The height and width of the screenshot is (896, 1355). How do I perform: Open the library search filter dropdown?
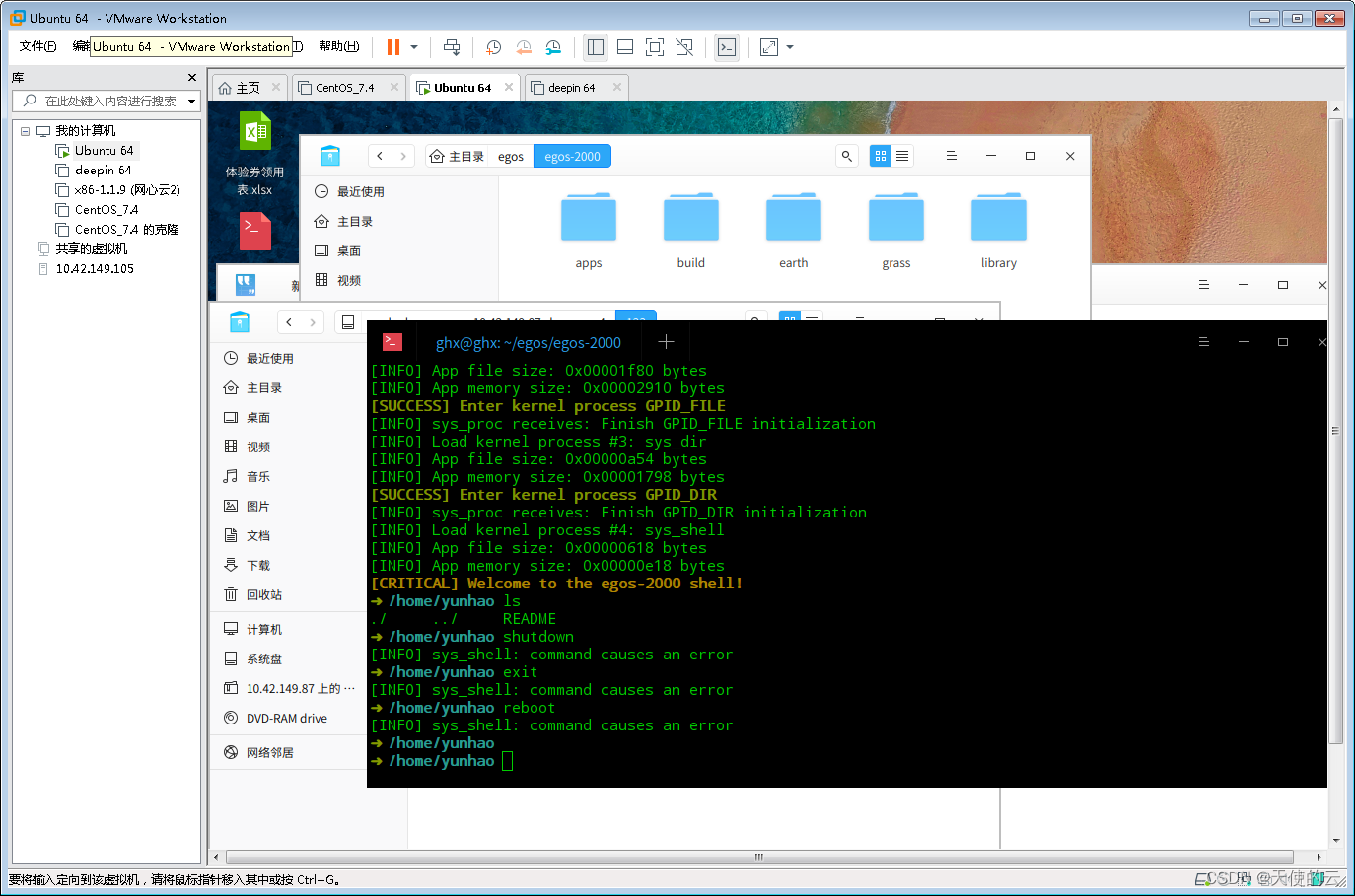click(x=191, y=101)
